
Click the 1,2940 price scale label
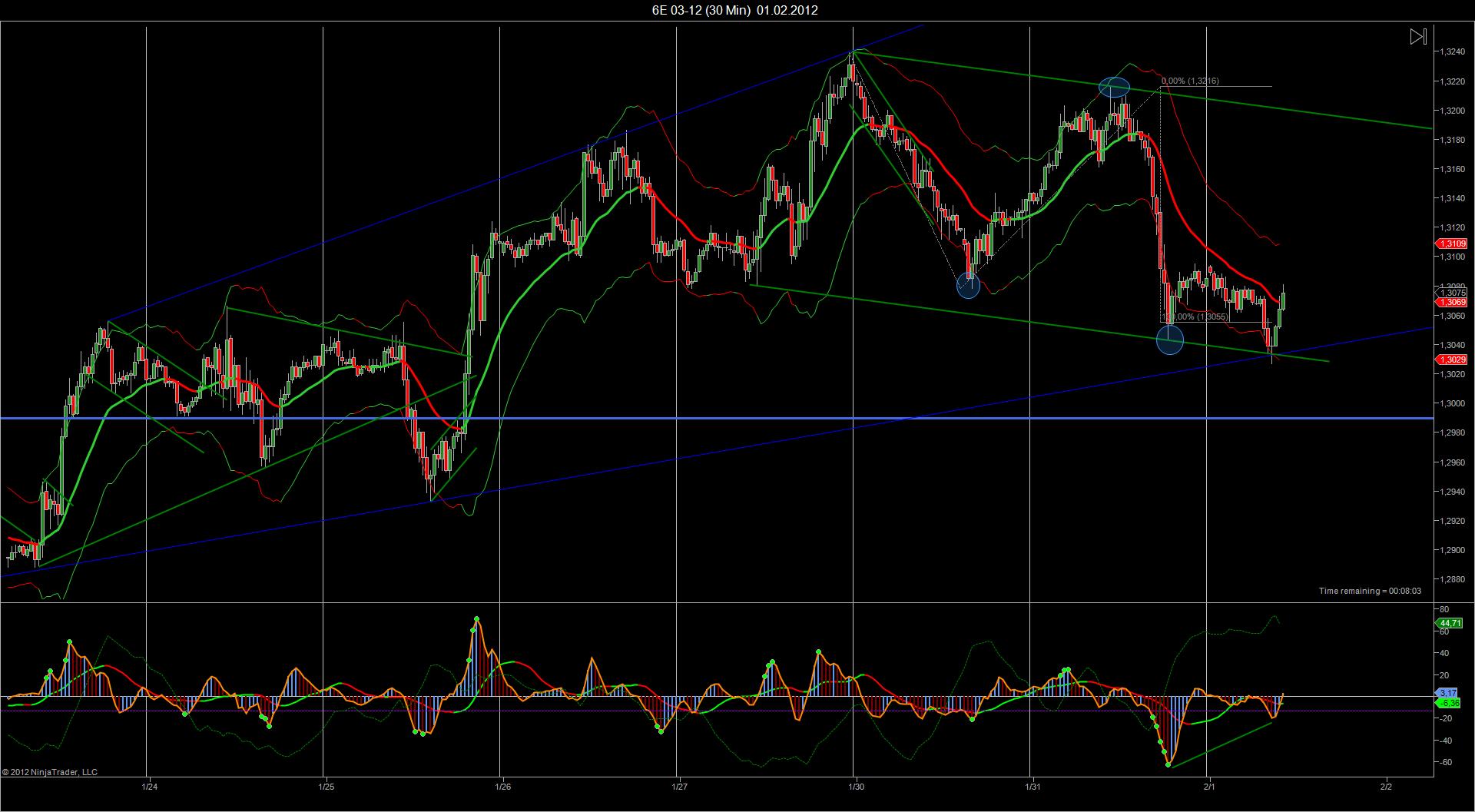pyautogui.click(x=1453, y=492)
